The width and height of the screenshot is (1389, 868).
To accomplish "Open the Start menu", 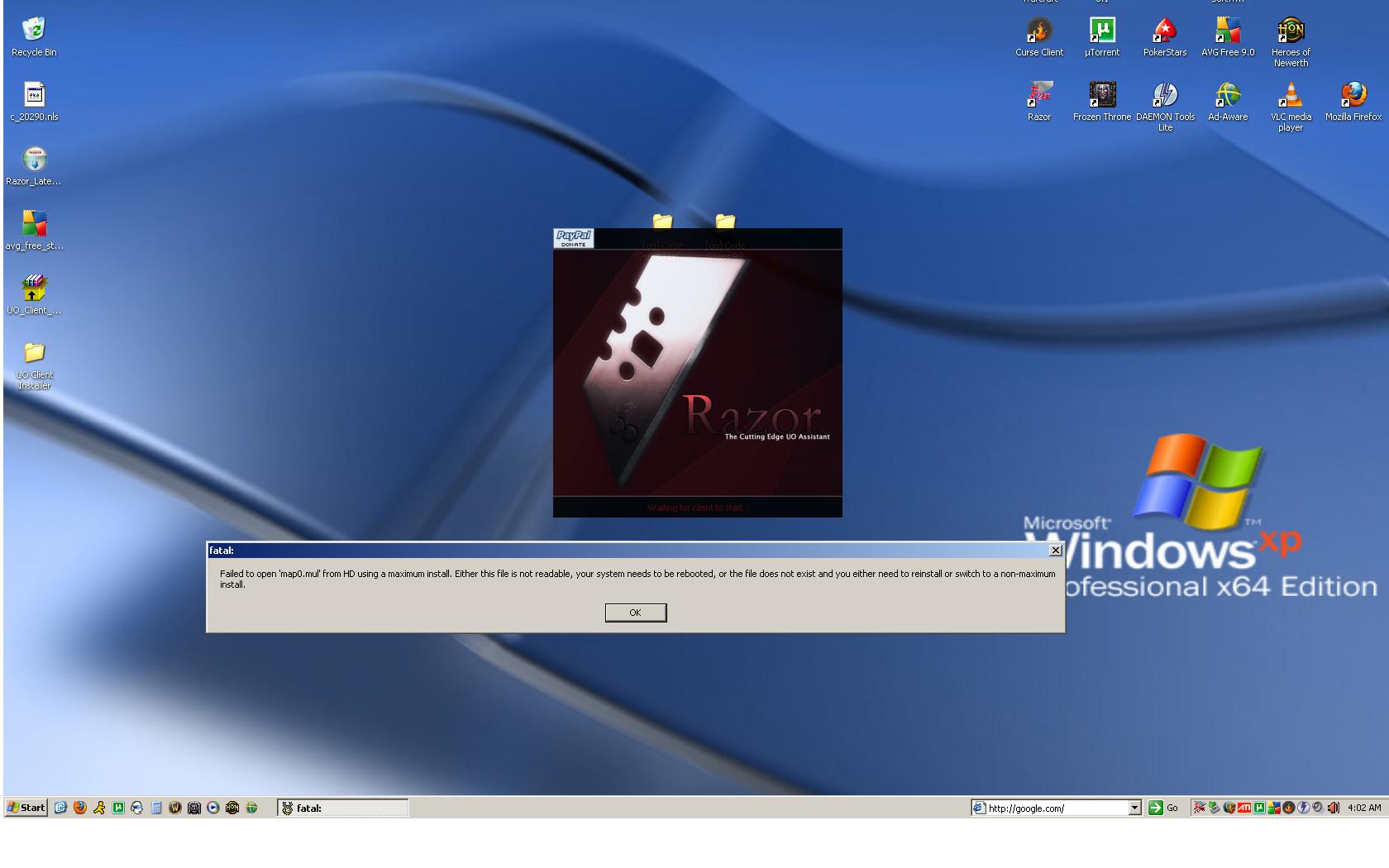I will pyautogui.click(x=26, y=808).
